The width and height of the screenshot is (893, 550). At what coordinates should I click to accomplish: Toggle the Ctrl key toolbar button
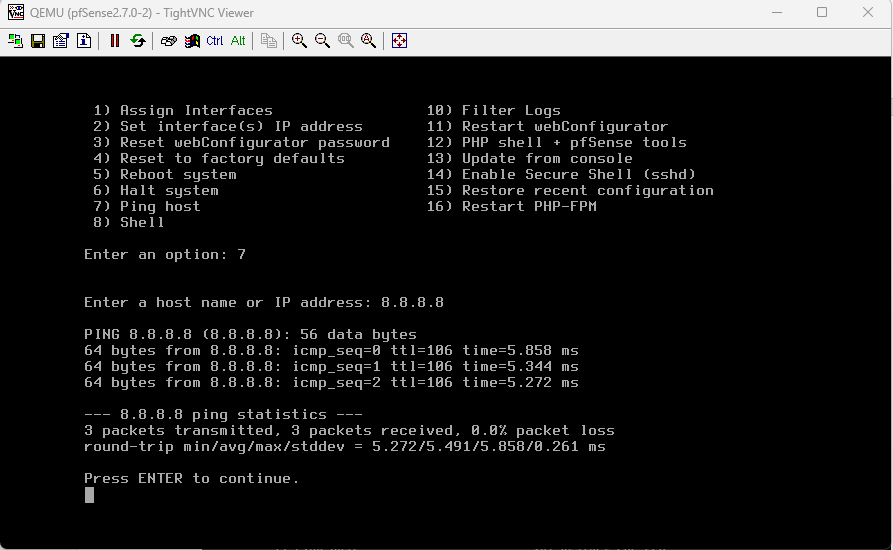(x=215, y=40)
